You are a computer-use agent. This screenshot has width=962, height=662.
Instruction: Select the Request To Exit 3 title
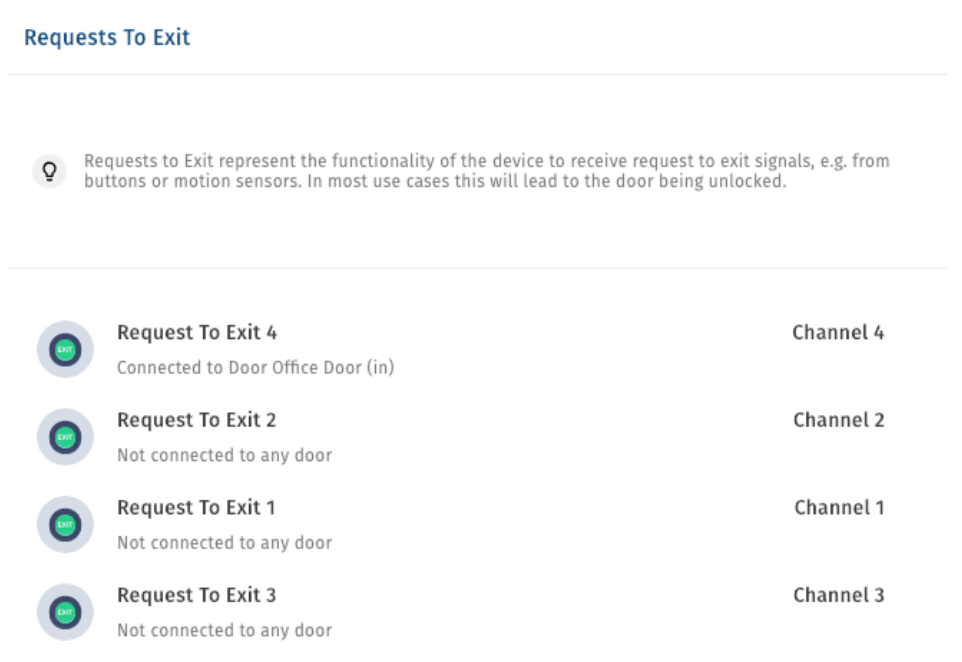(196, 595)
